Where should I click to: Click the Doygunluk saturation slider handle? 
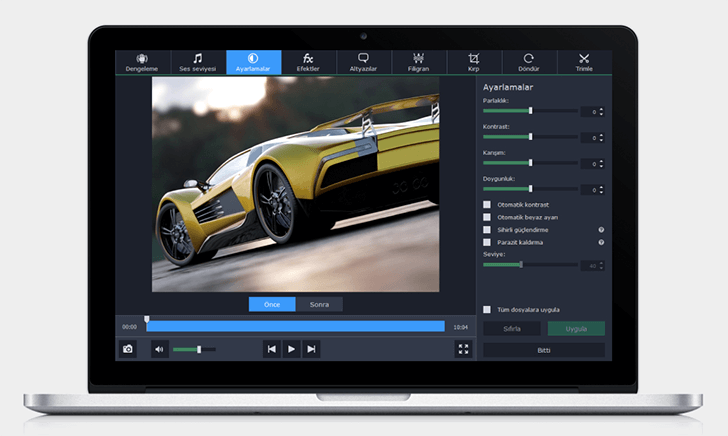point(531,189)
